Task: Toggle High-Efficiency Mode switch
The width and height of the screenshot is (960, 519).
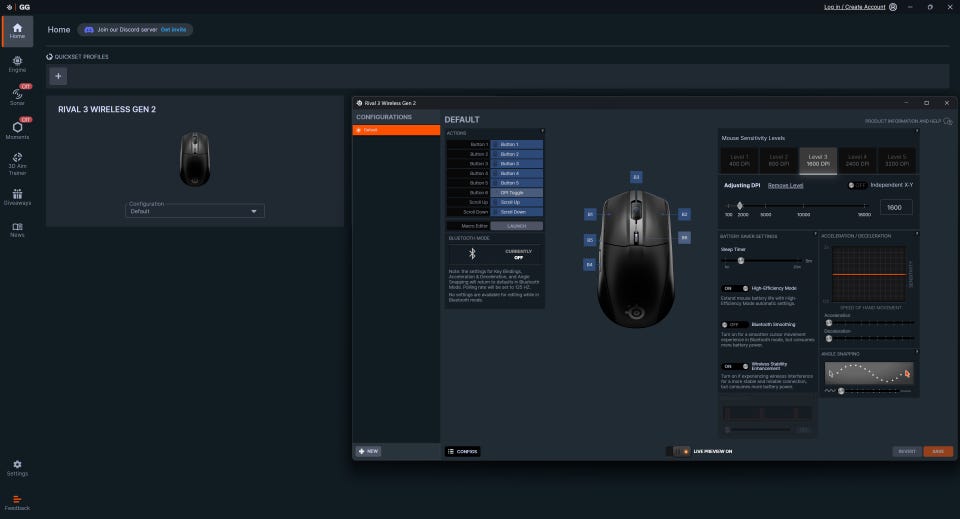Action: 735,288
